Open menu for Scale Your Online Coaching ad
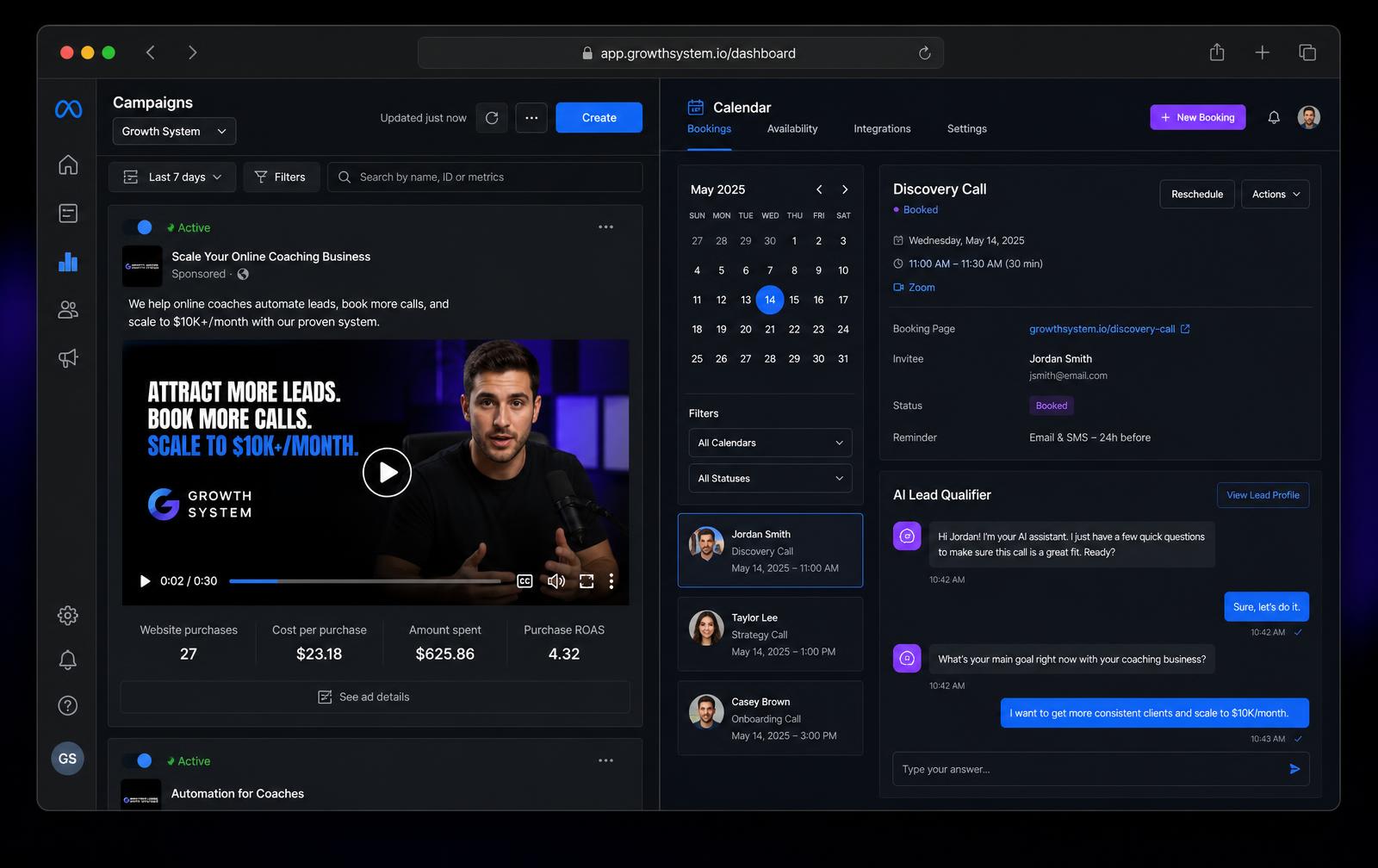The width and height of the screenshot is (1378, 868). tap(606, 227)
